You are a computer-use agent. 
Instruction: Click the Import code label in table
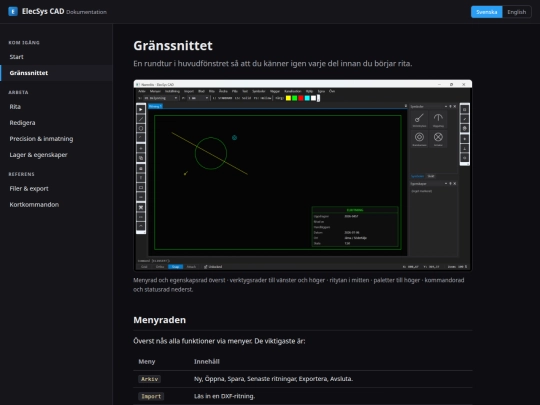tap(151, 396)
